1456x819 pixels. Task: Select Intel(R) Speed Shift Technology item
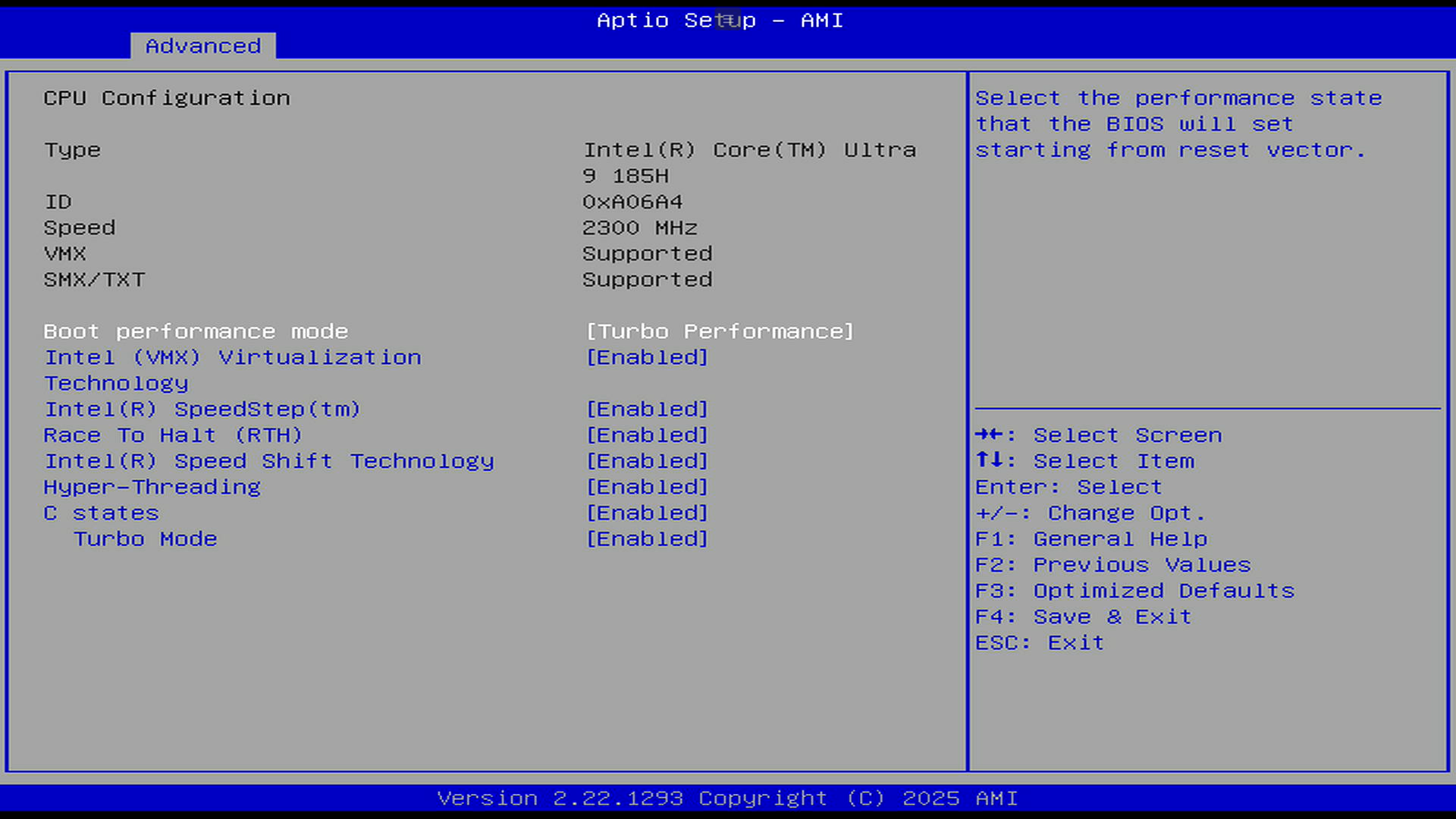pos(268,461)
